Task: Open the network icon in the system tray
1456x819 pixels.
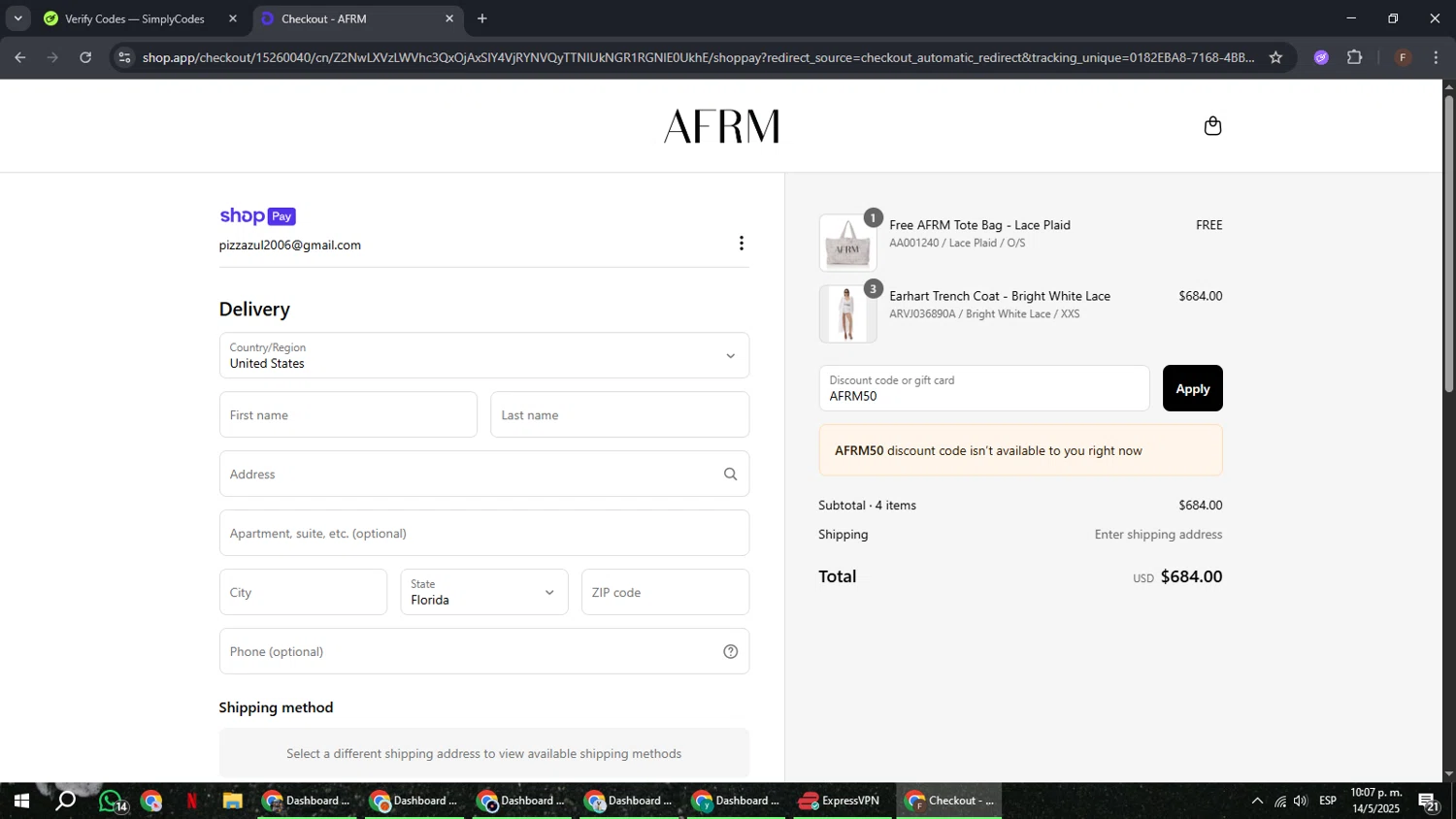Action: 1280,802
